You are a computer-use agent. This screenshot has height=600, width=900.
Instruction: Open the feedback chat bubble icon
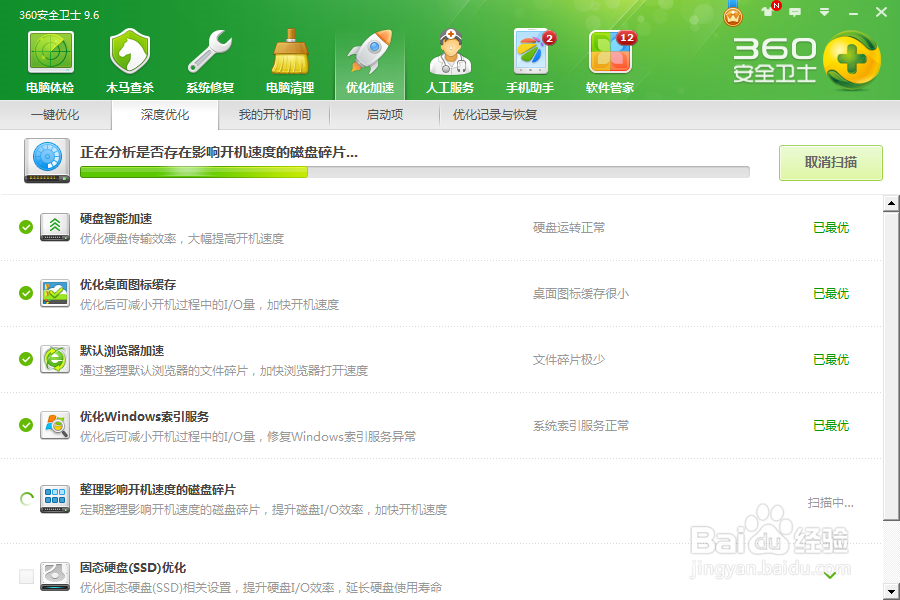(795, 12)
